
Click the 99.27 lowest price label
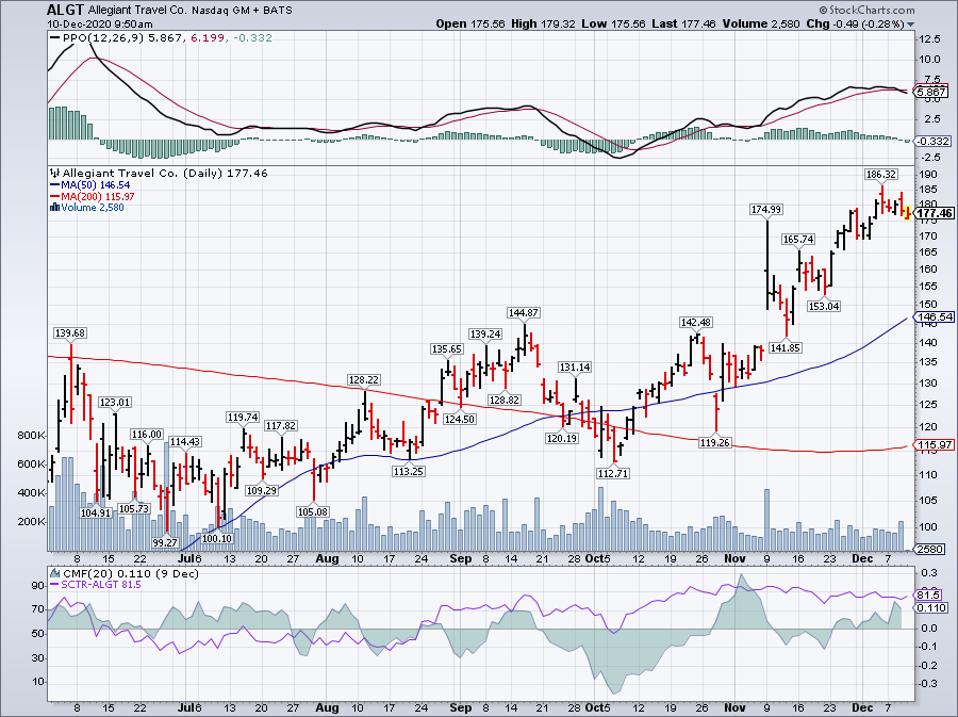pos(165,542)
